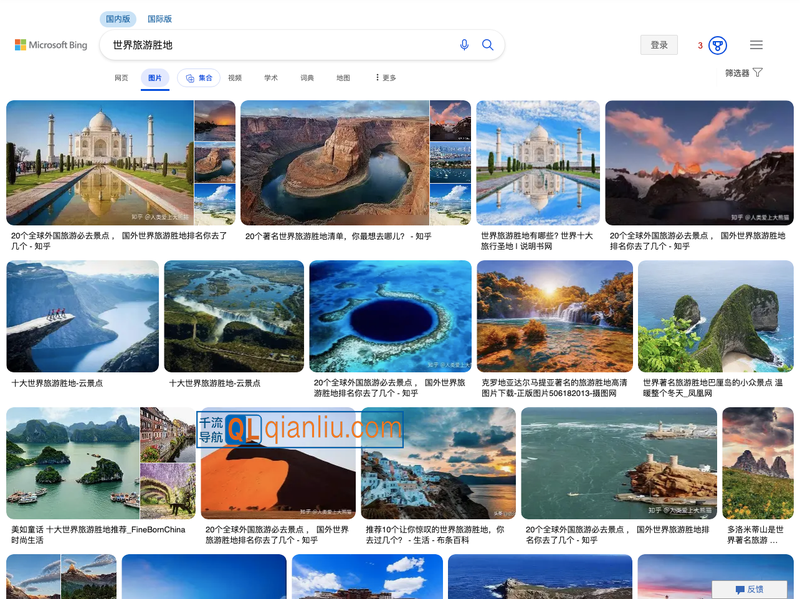This screenshot has width=800, height=599.
Task: Switch to the 地图 tab
Action: click(342, 77)
